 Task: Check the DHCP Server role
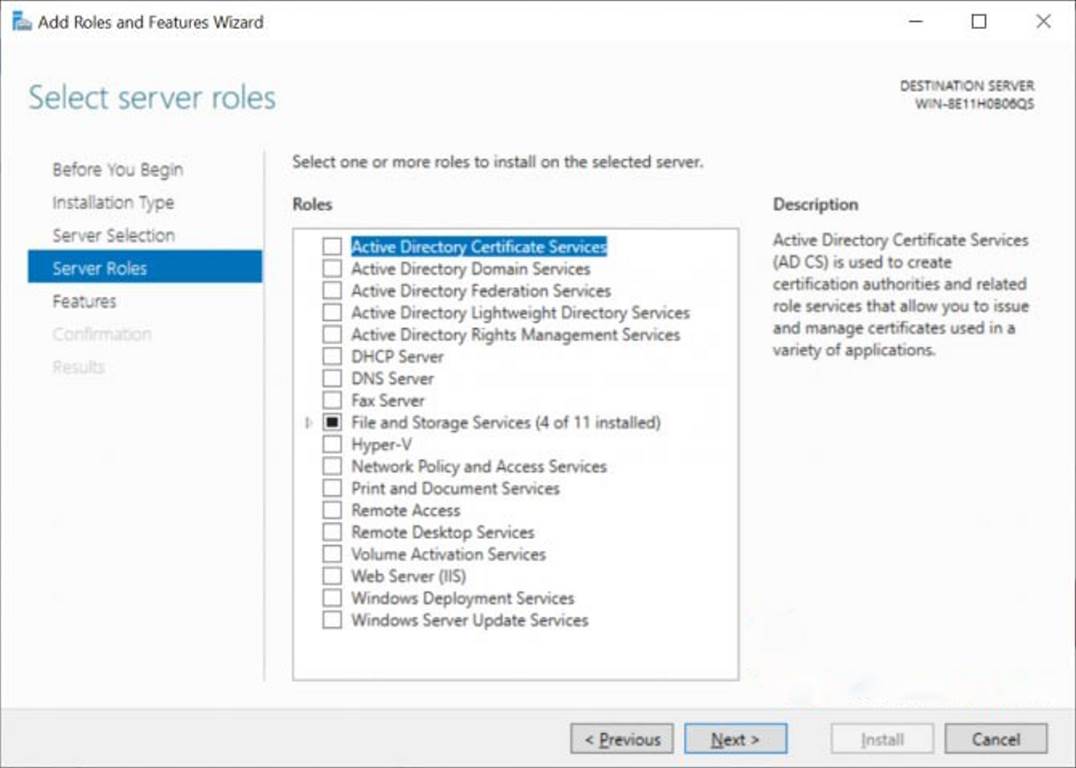pyautogui.click(x=333, y=356)
